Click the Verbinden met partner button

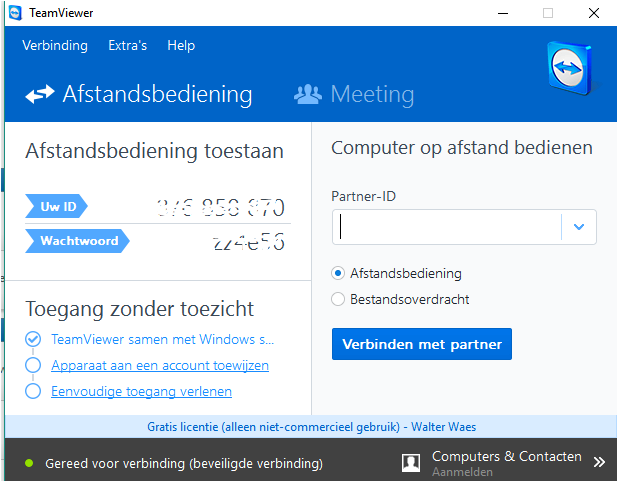[422, 344]
